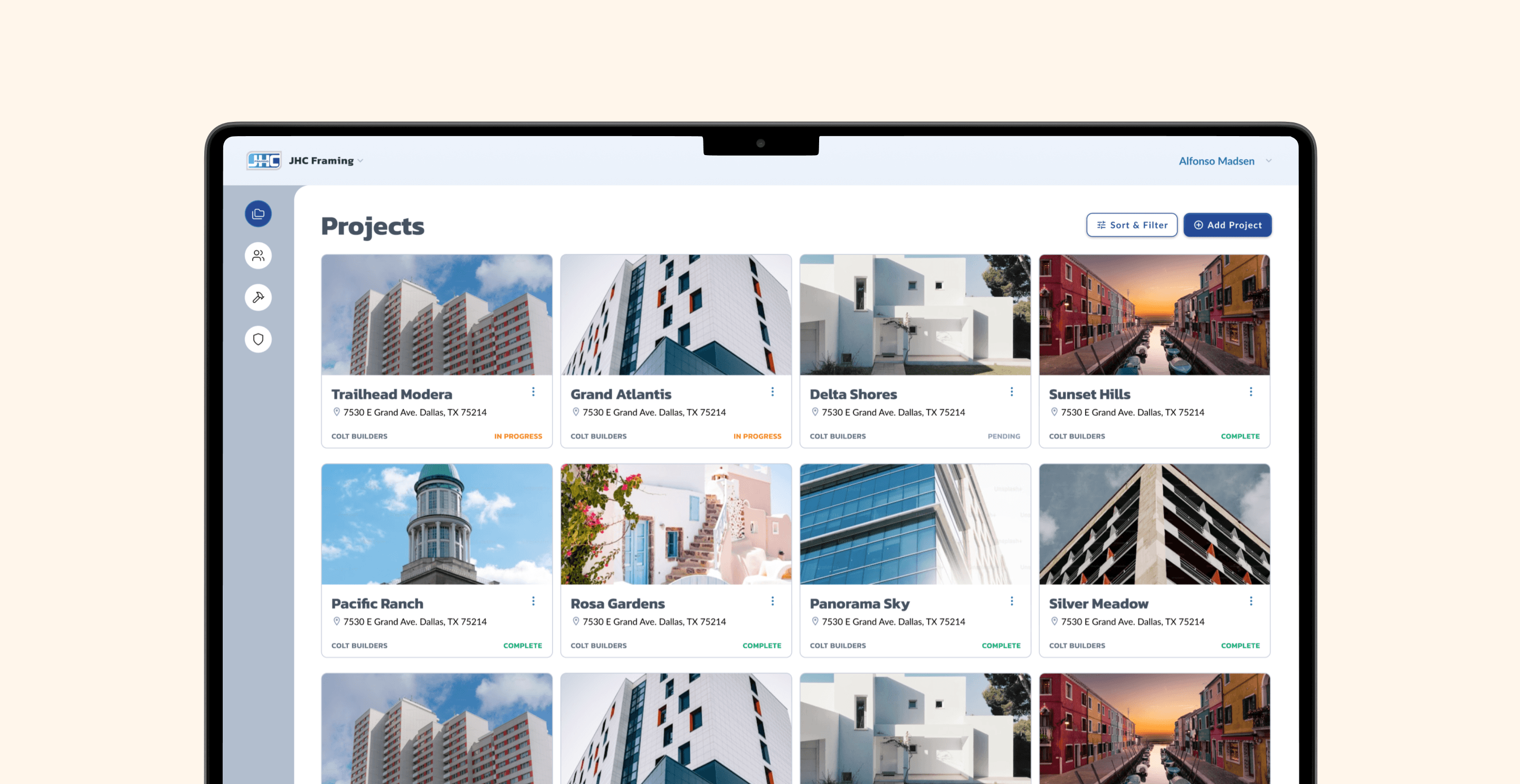Click location pin on Rosa Gardens card
The width and height of the screenshot is (1520, 784).
click(576, 621)
